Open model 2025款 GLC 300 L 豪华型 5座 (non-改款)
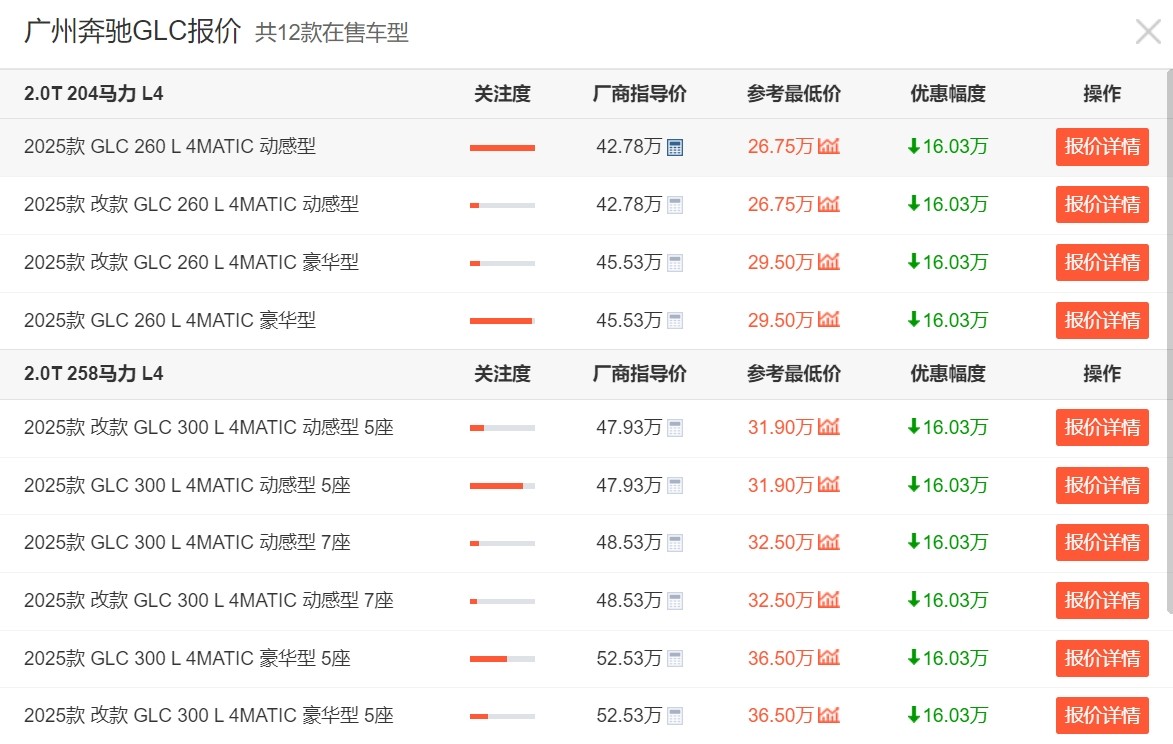Image resolution: width=1173 pixels, height=744 pixels. tap(187, 658)
